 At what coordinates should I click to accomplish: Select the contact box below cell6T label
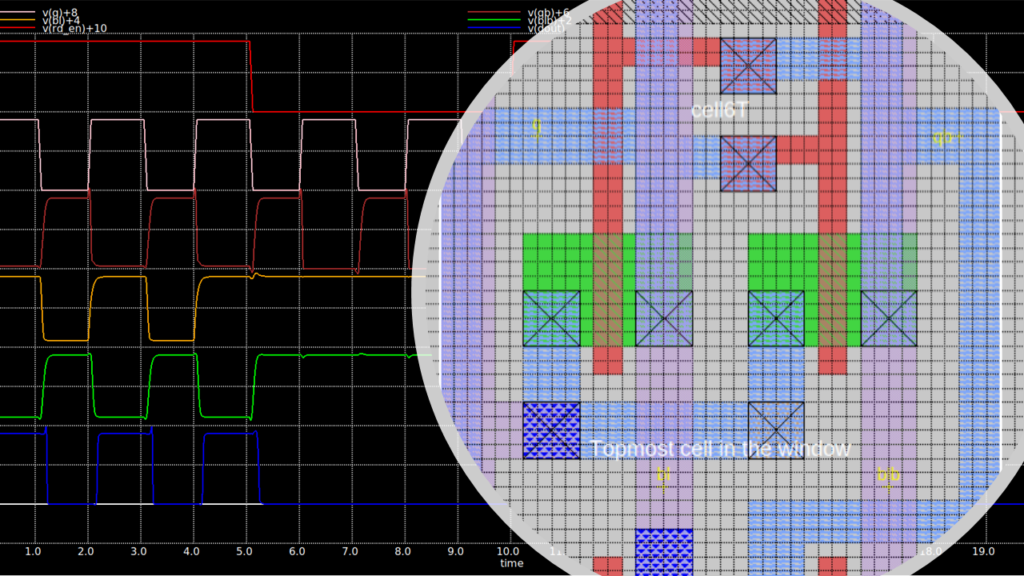pos(748,163)
